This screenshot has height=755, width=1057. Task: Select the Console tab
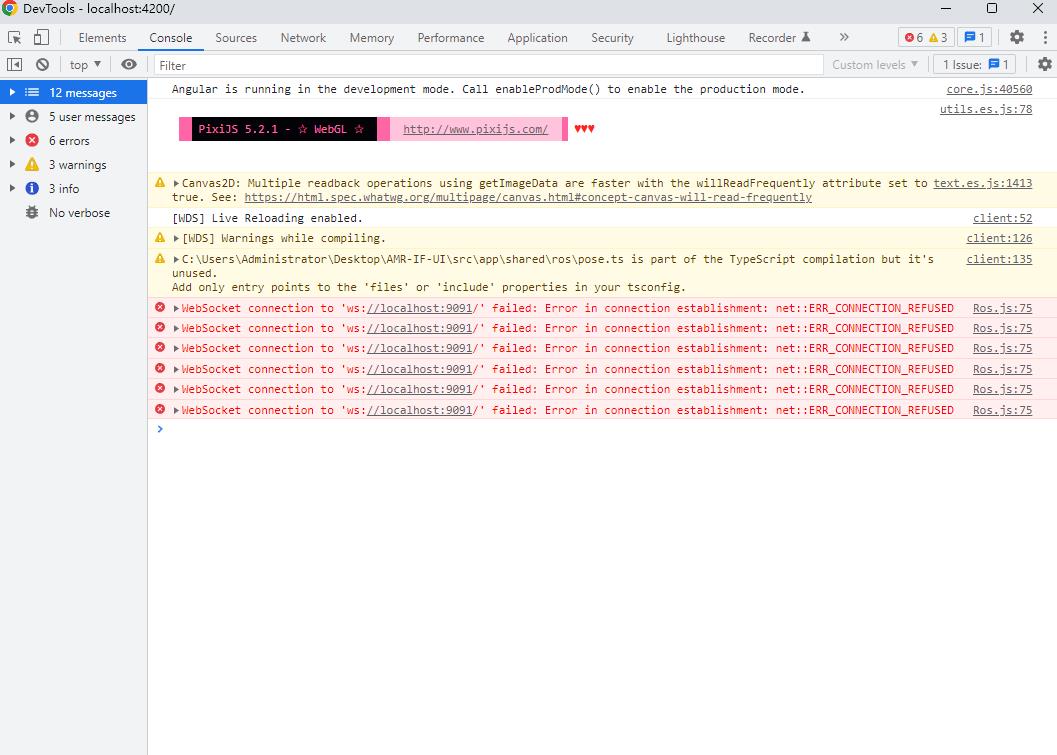171,38
